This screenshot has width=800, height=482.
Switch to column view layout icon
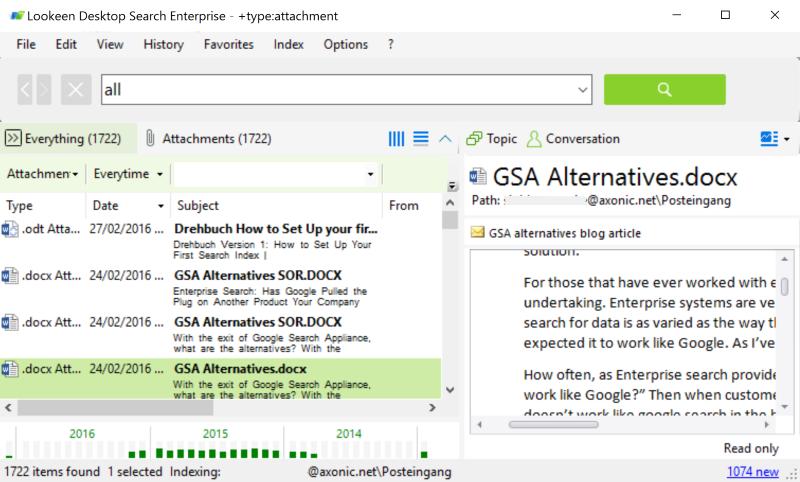point(397,138)
